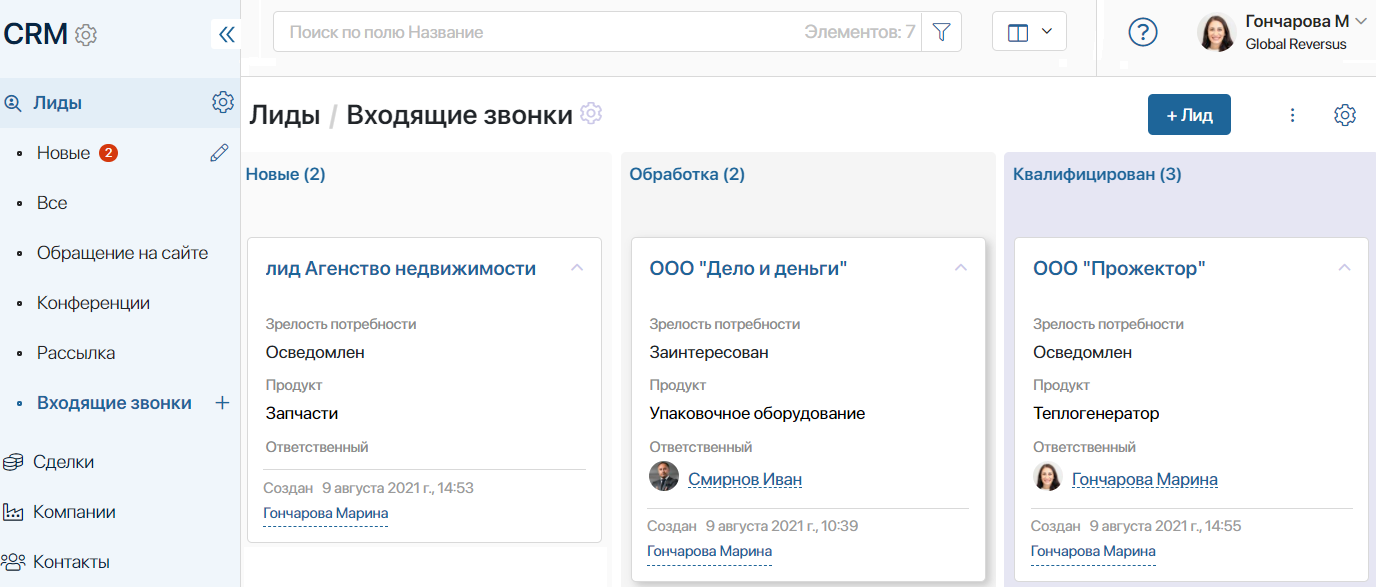
Task: Click plus icon next to Входящие звонки
Action: pos(221,402)
